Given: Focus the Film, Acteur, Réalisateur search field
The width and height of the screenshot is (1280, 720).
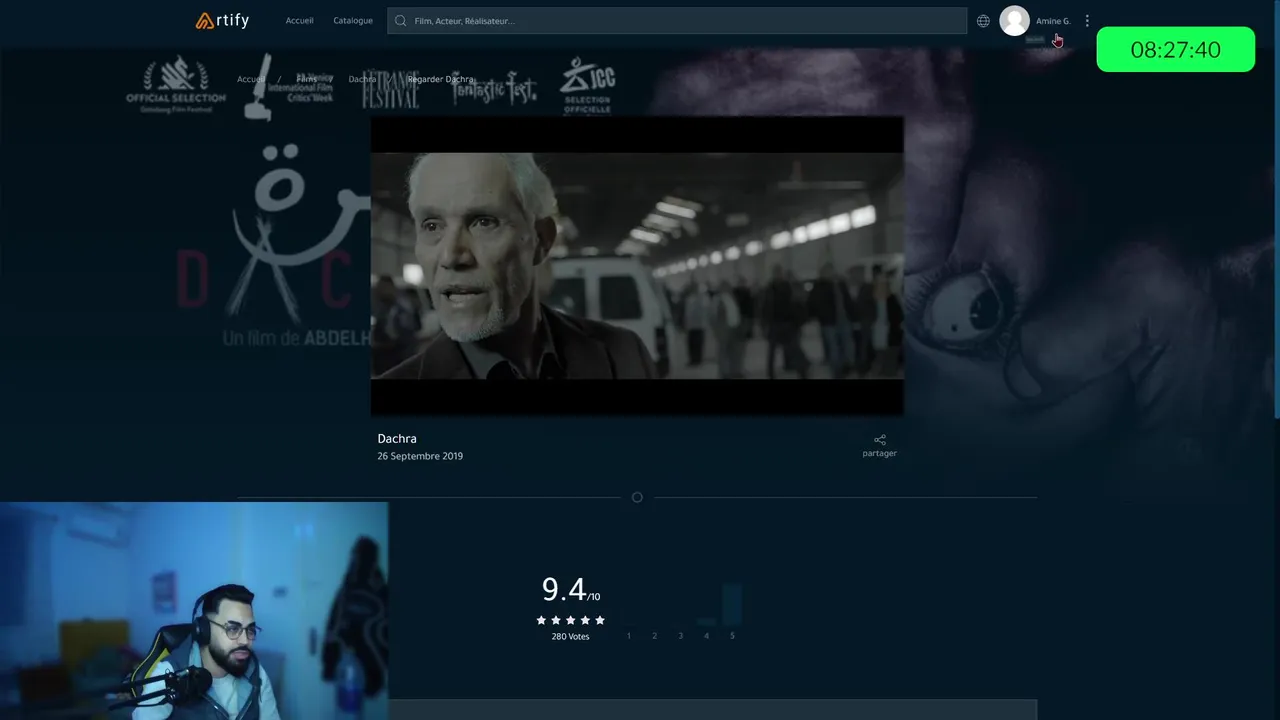Looking at the screenshot, I should pyautogui.click(x=677, y=21).
